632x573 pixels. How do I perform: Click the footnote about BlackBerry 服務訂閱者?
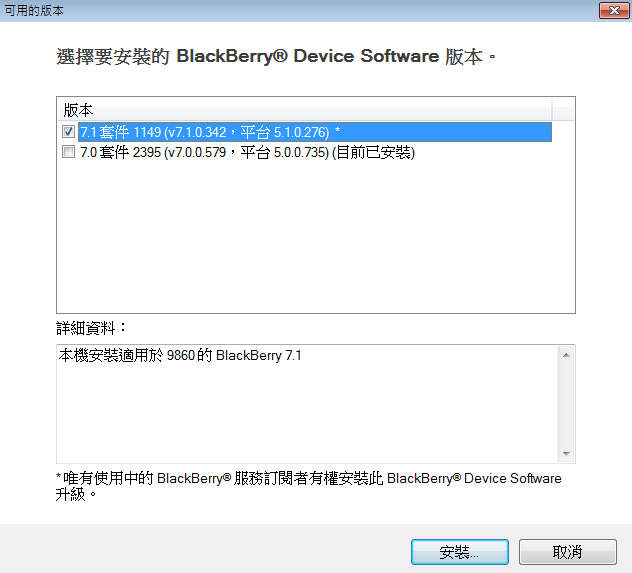(x=308, y=486)
